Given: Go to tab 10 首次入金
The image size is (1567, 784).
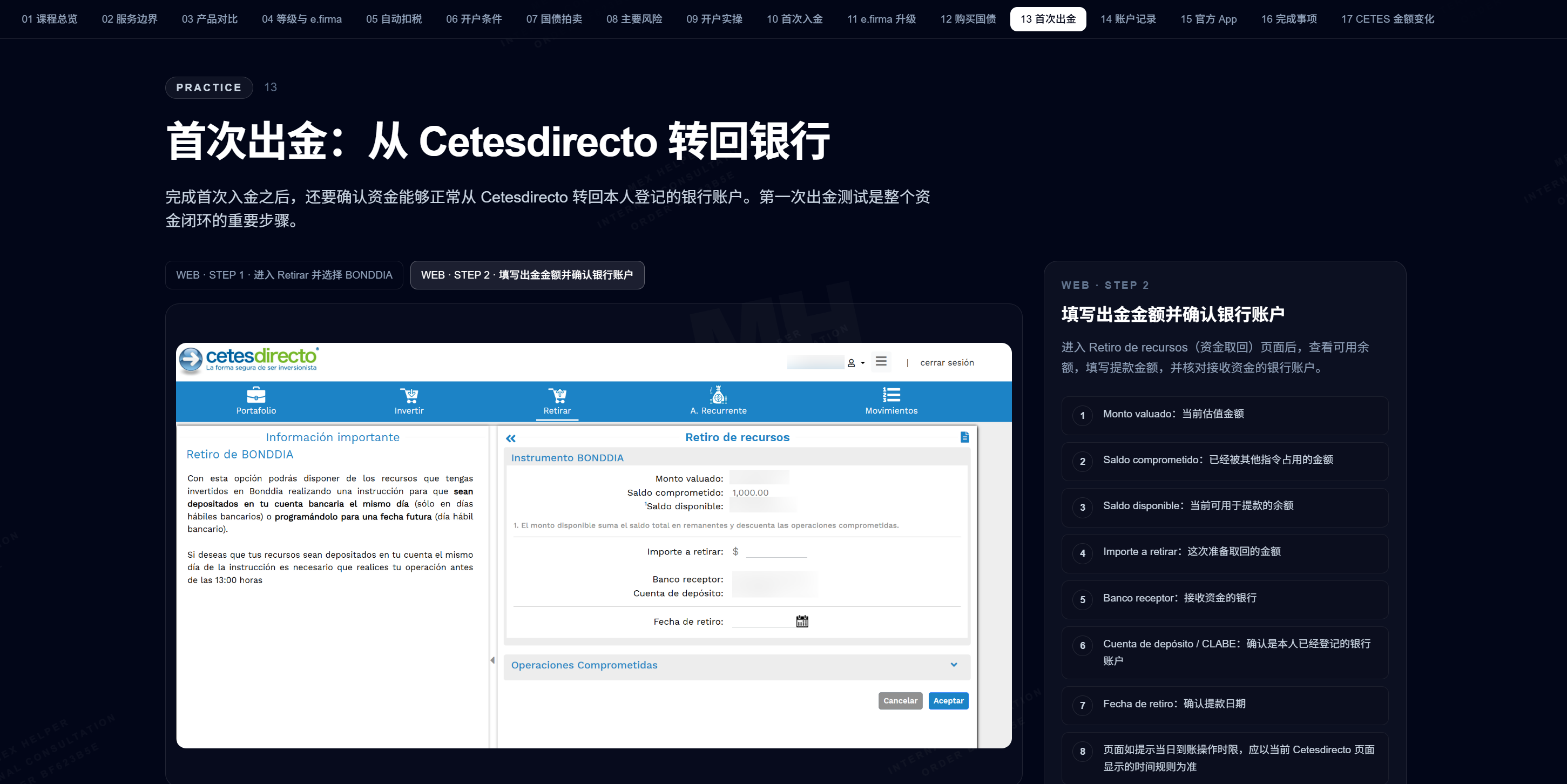Looking at the screenshot, I should (794, 19).
